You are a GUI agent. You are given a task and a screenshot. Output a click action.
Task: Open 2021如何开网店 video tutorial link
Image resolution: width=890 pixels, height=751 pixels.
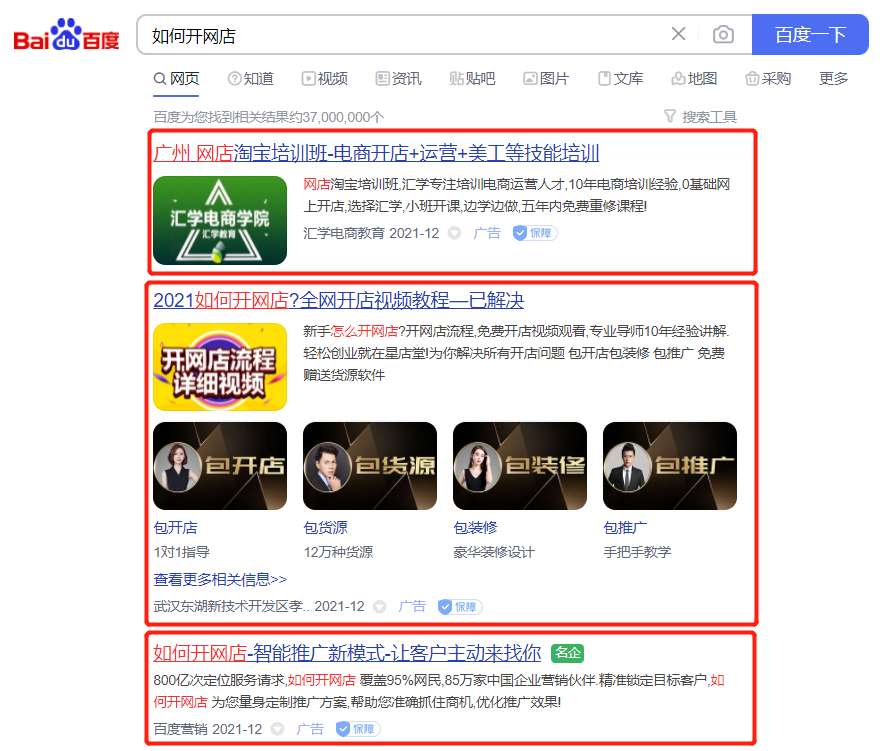pyautogui.click(x=338, y=301)
